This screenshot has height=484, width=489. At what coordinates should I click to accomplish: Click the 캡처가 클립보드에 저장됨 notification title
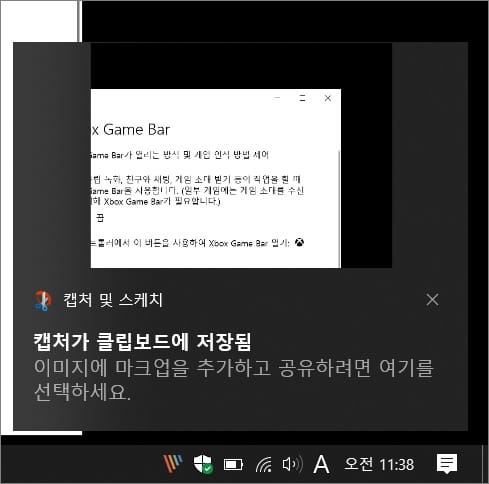142,342
